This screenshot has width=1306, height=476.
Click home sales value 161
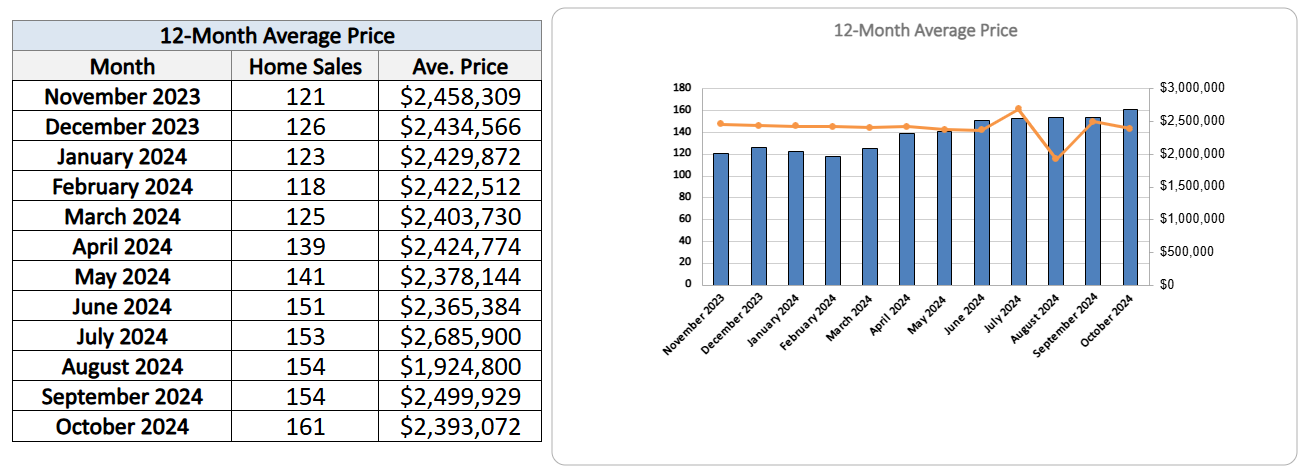coord(305,426)
